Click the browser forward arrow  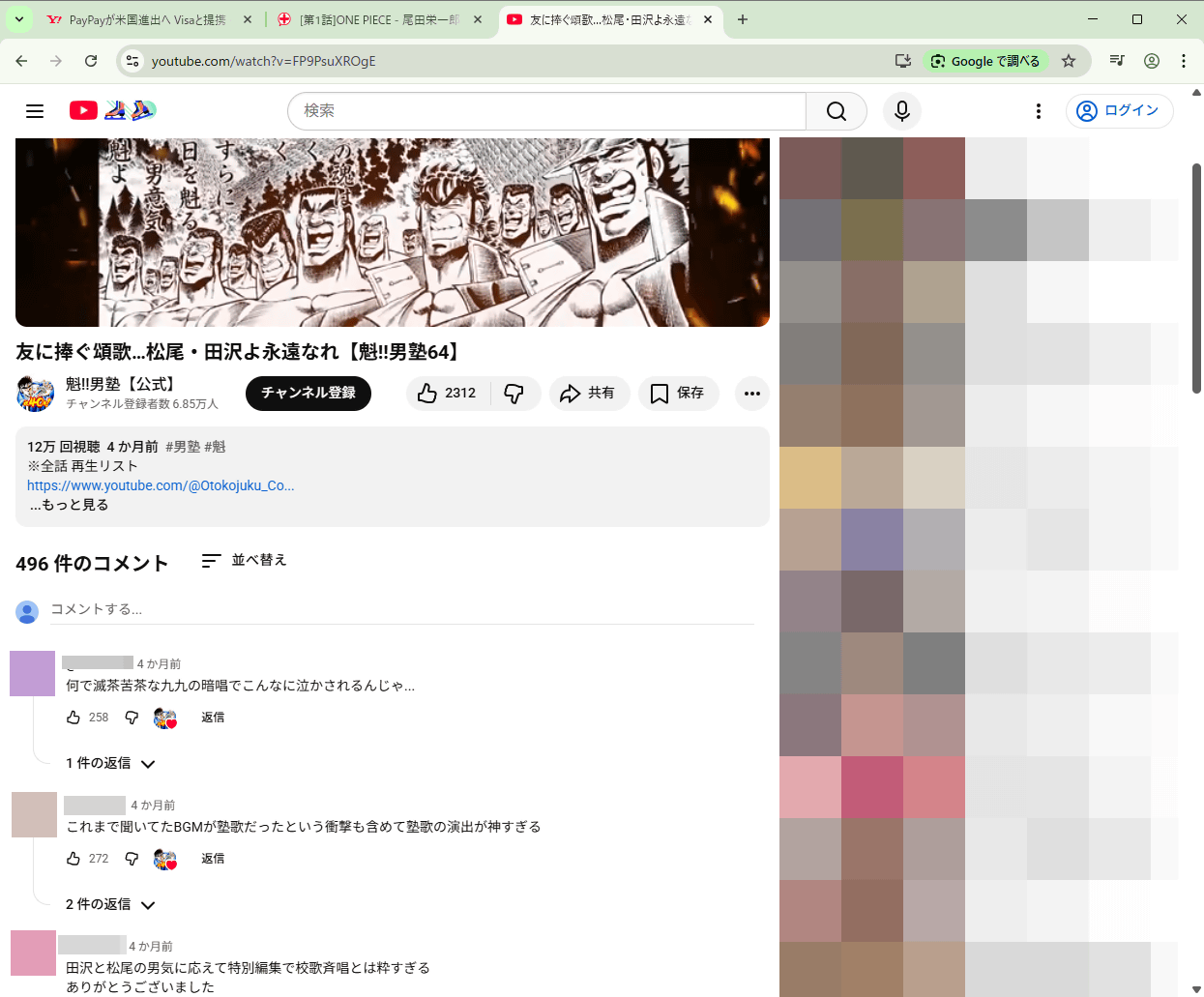click(x=56, y=61)
